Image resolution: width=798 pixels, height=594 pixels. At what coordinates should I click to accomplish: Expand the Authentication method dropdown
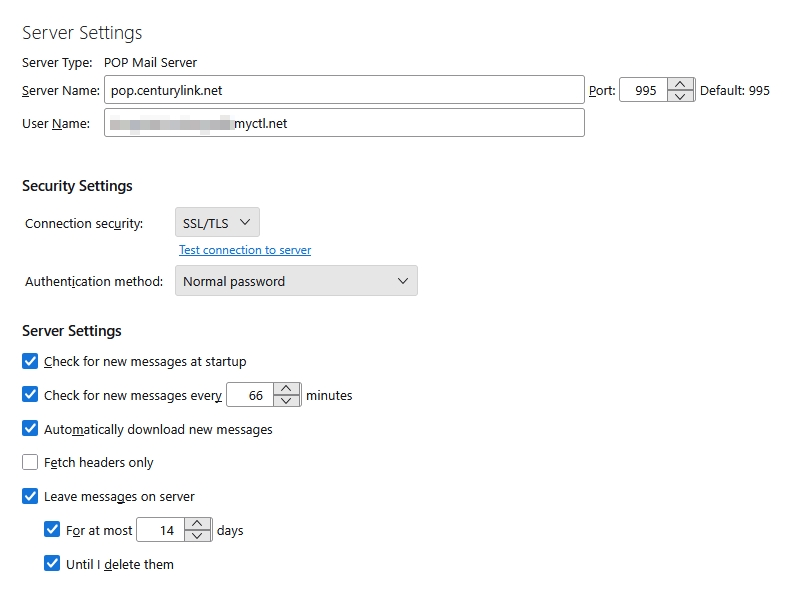[296, 281]
